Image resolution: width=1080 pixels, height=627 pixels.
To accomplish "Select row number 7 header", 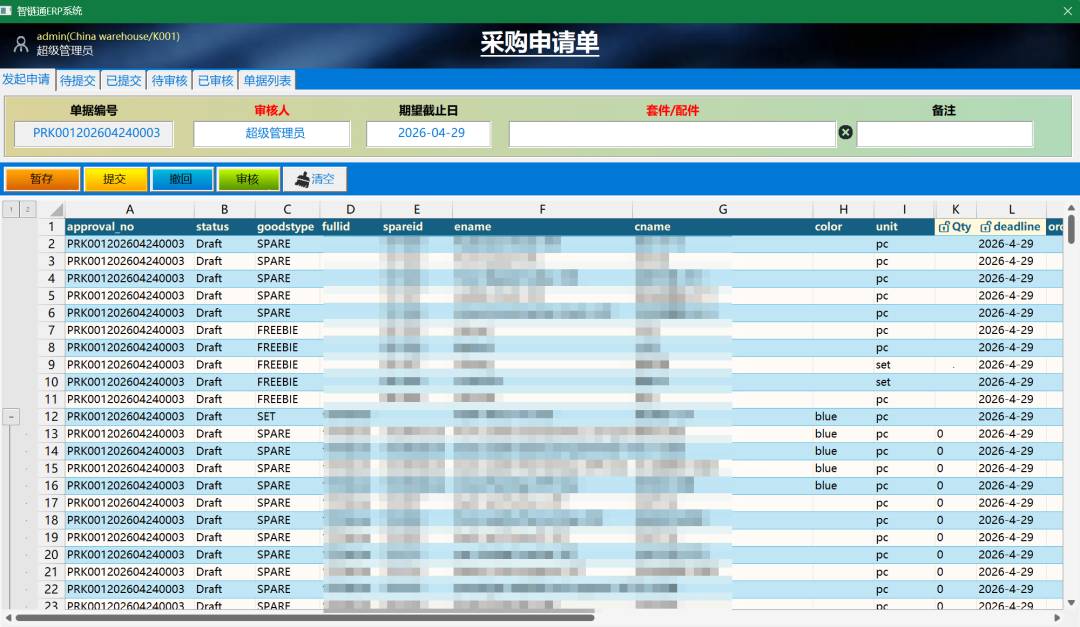I will pos(51,330).
